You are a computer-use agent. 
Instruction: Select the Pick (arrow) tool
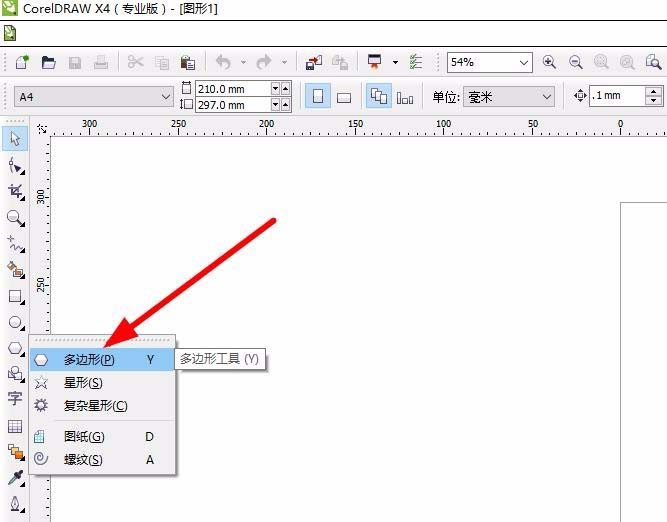click(15, 138)
